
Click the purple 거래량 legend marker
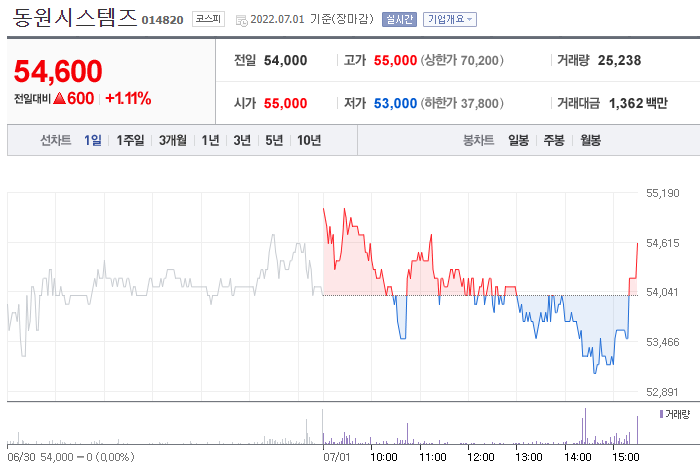(661, 414)
